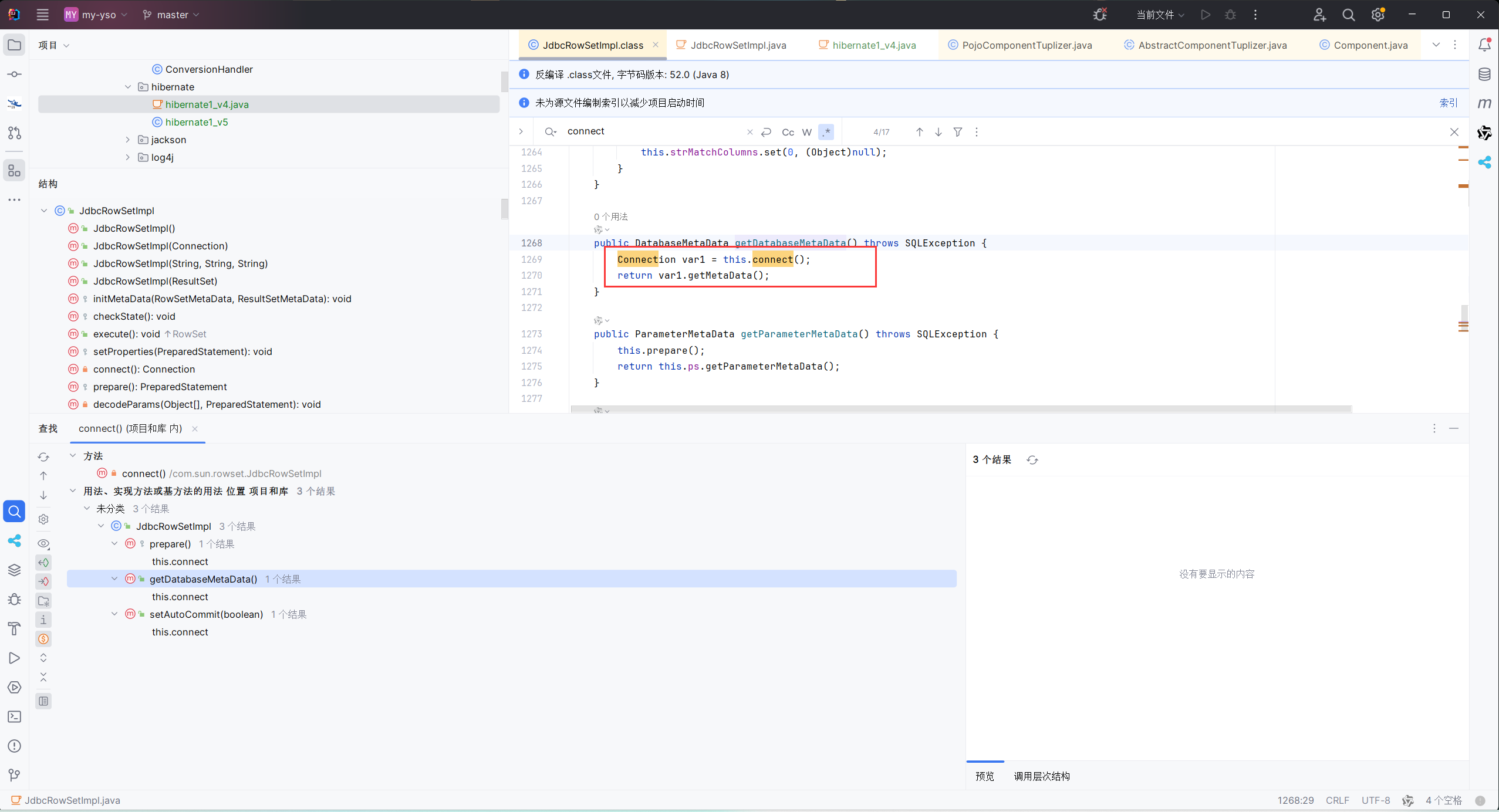The image size is (1499, 812).
Task: Open the Terminal tool window icon
Action: (15, 717)
